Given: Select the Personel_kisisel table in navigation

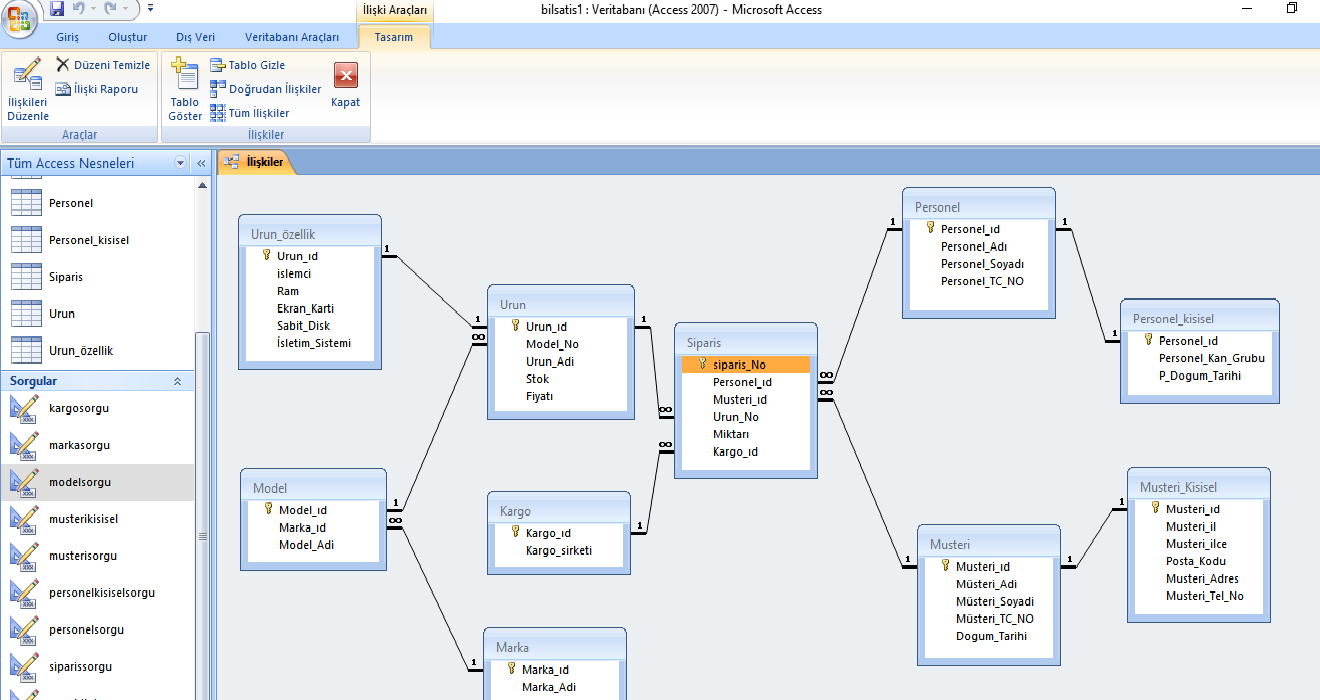Looking at the screenshot, I should pyautogui.click(x=88, y=240).
